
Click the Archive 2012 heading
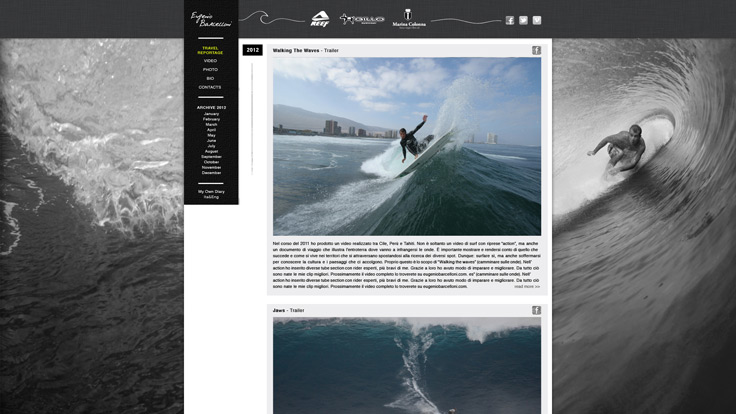[x=211, y=107]
